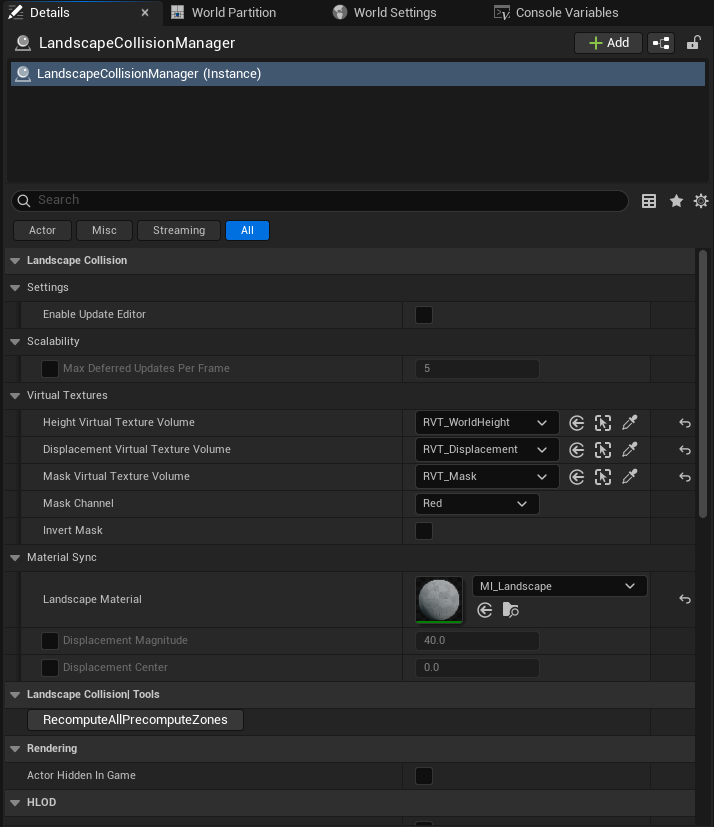This screenshot has height=827, width=714.
Task: Enable Update Editor checkbox
Action: coord(424,315)
